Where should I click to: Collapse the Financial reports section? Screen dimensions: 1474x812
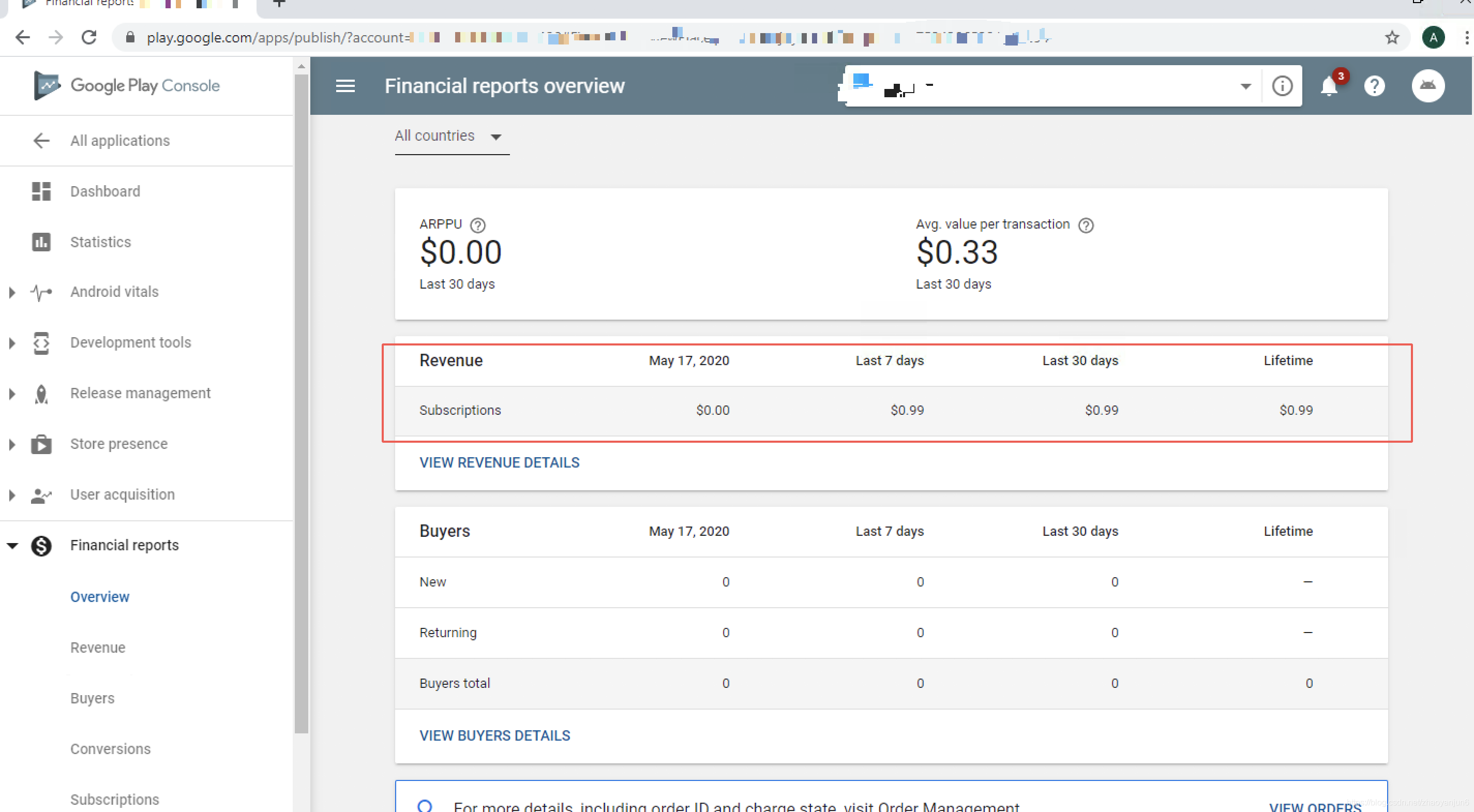pos(12,545)
